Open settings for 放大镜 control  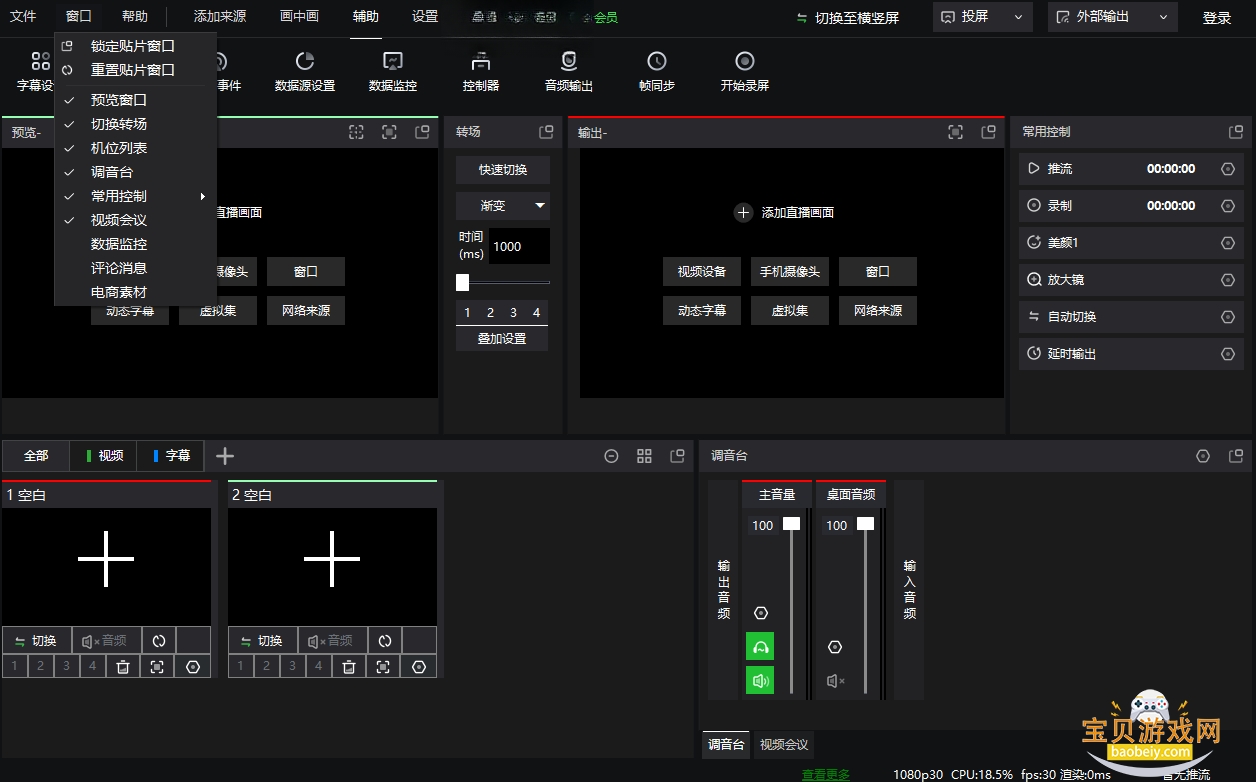[x=1228, y=280]
